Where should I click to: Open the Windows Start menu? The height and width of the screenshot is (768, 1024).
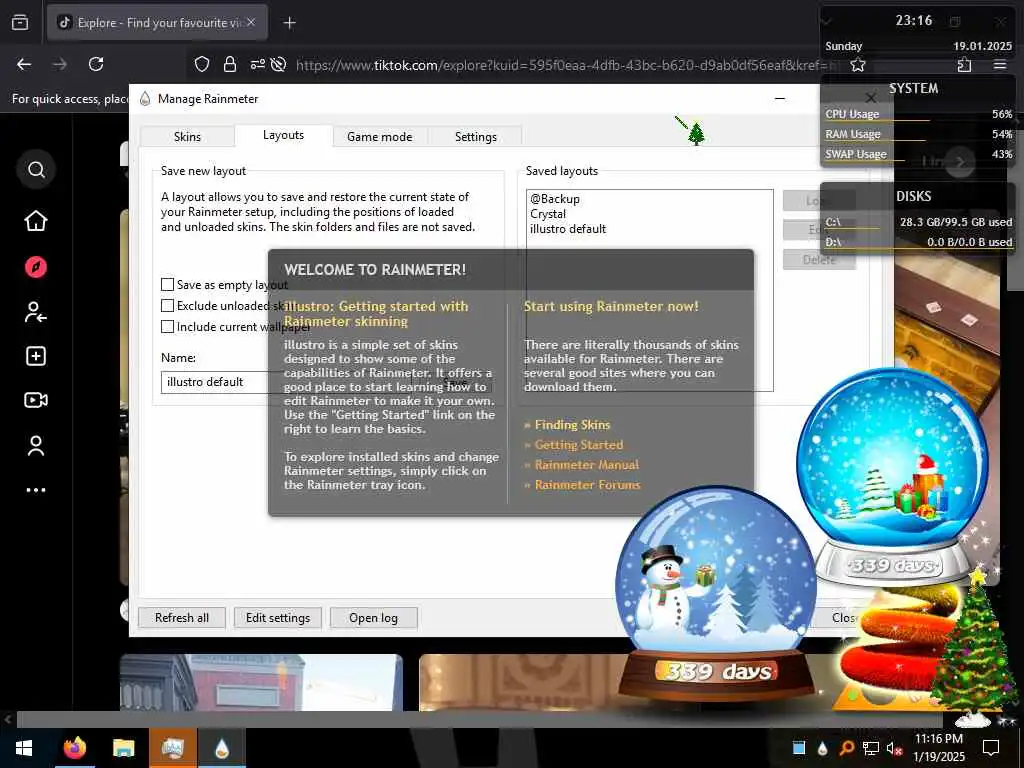coord(24,748)
